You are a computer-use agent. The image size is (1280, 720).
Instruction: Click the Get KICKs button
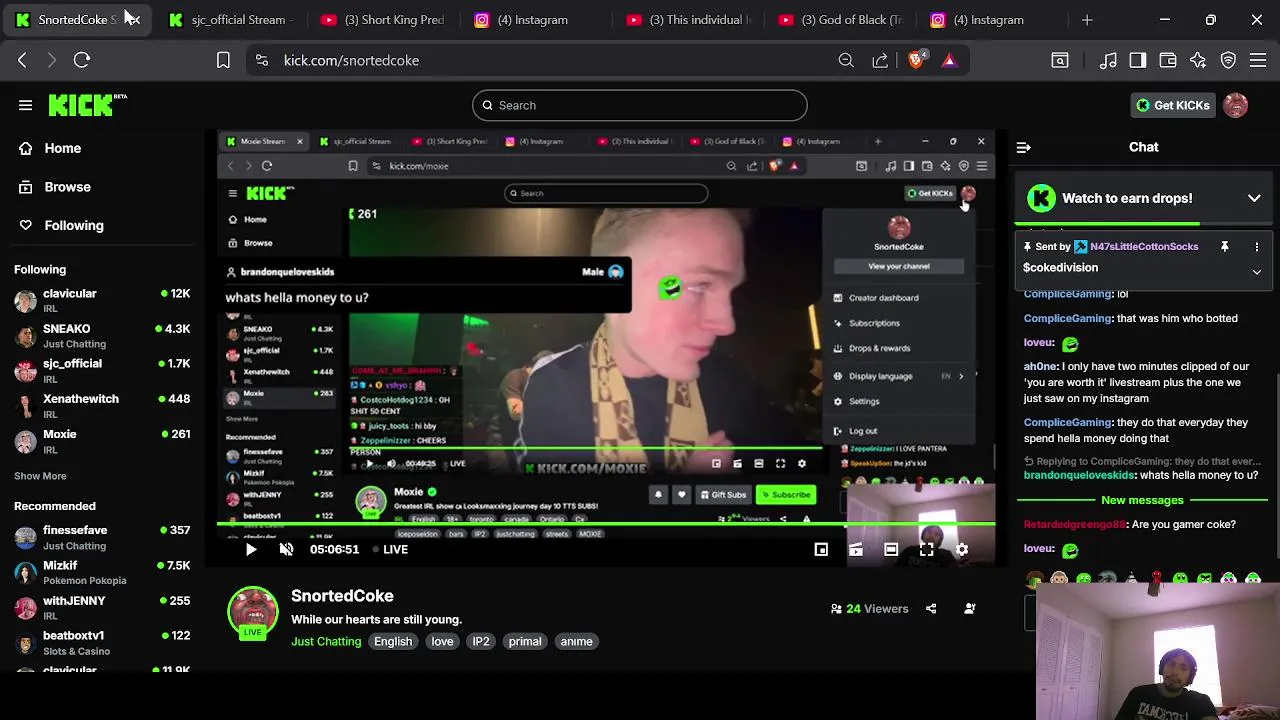[1172, 105]
